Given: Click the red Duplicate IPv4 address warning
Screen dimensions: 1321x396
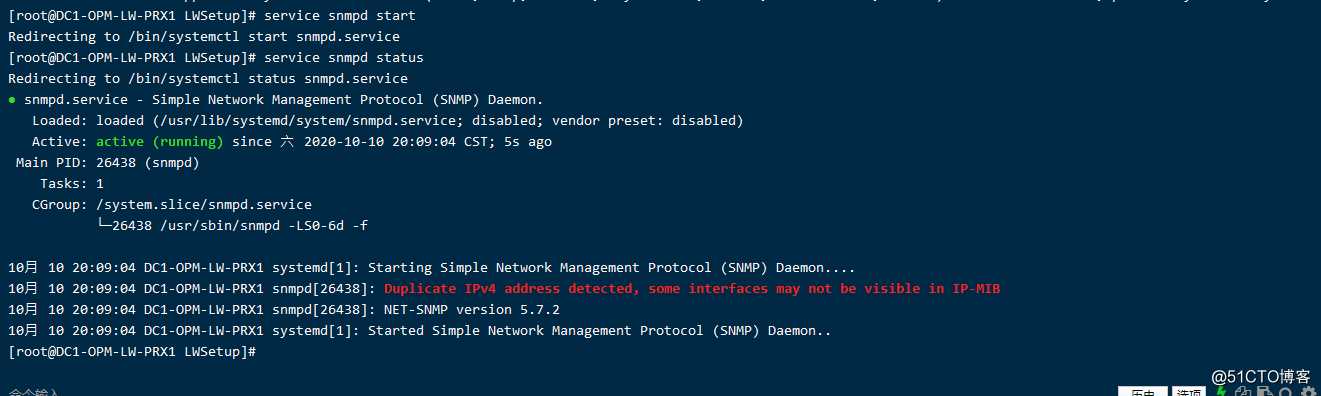Looking at the screenshot, I should (692, 289).
